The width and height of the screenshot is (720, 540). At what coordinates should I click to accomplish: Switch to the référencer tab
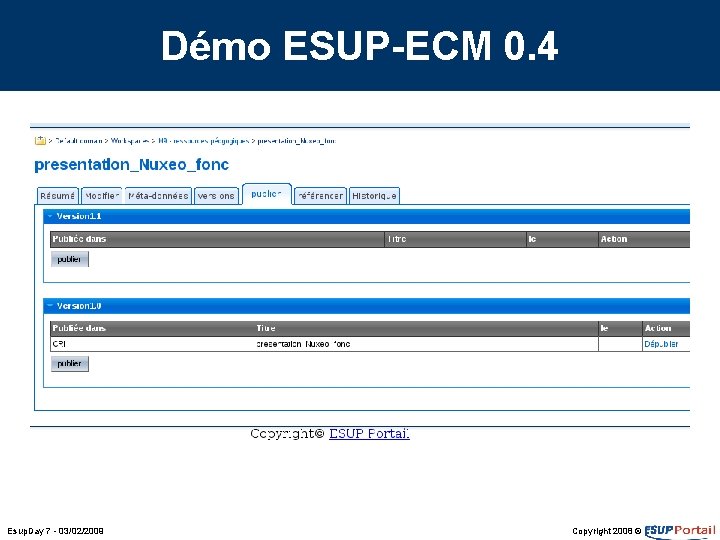(320, 196)
